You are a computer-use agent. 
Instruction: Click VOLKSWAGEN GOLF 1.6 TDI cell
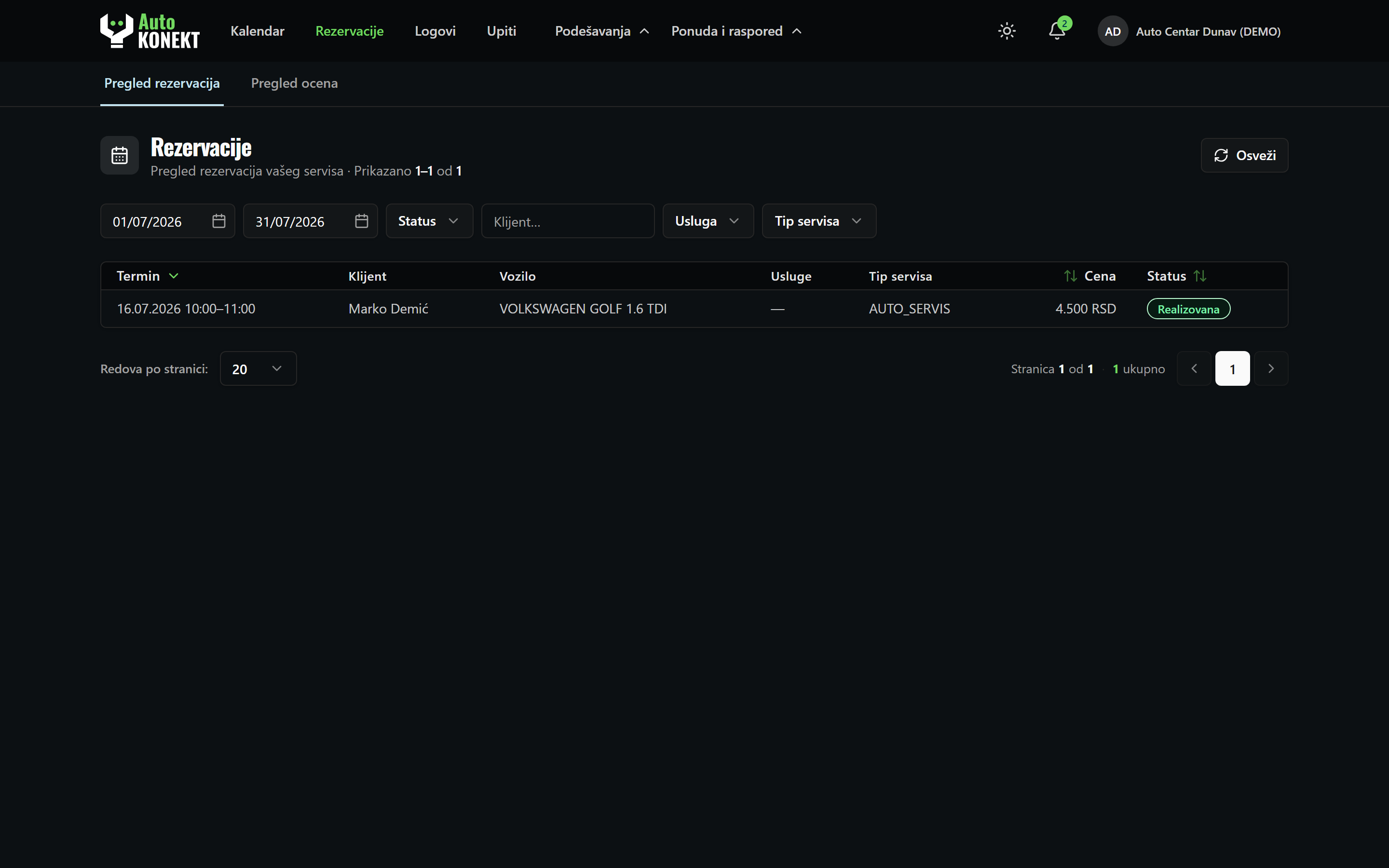coord(583,309)
